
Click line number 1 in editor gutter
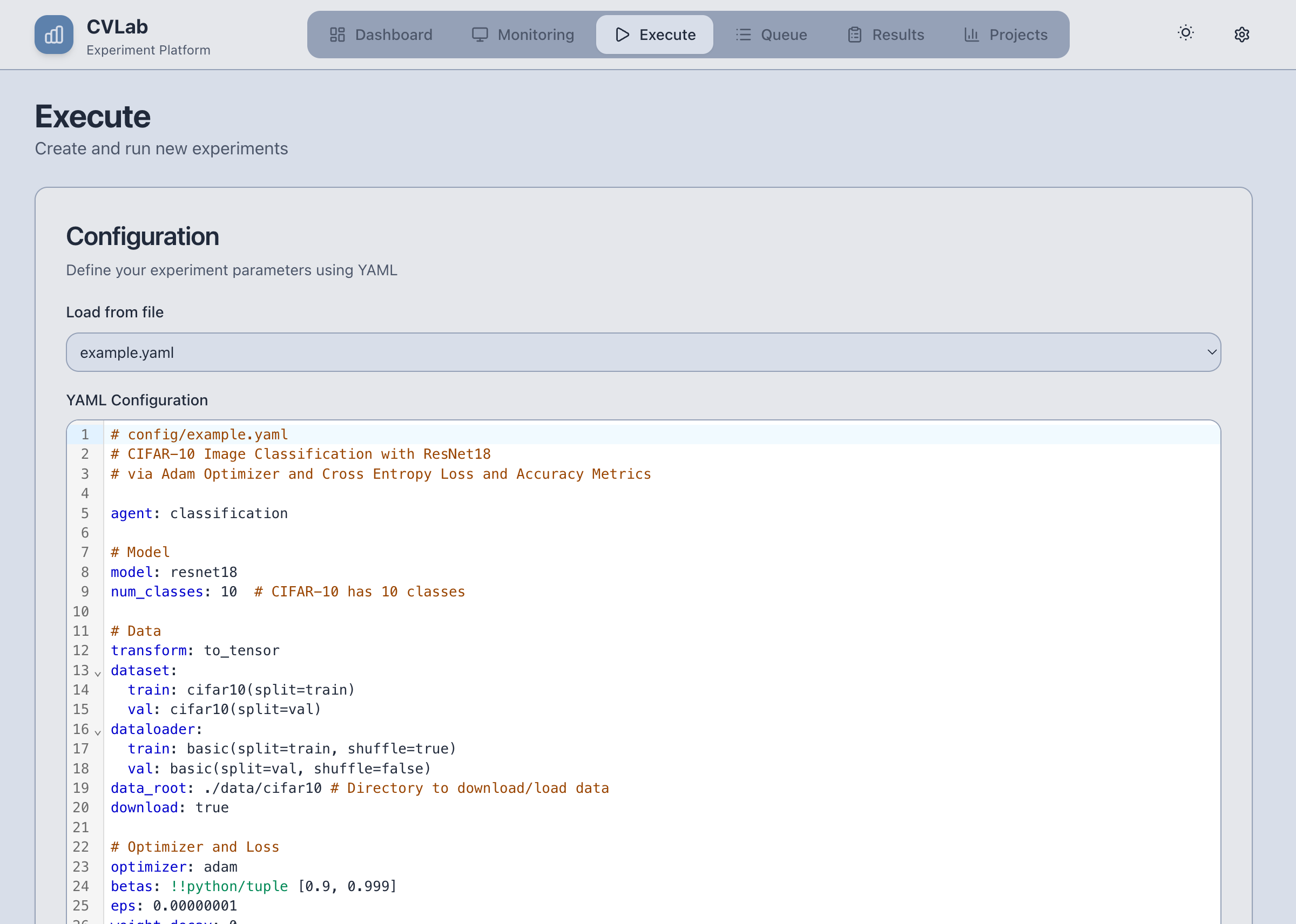[85, 434]
